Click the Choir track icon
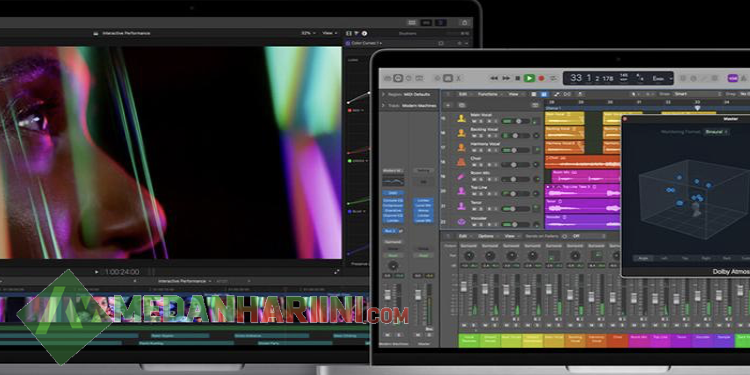This screenshot has width=750, height=375. pyautogui.click(x=461, y=162)
